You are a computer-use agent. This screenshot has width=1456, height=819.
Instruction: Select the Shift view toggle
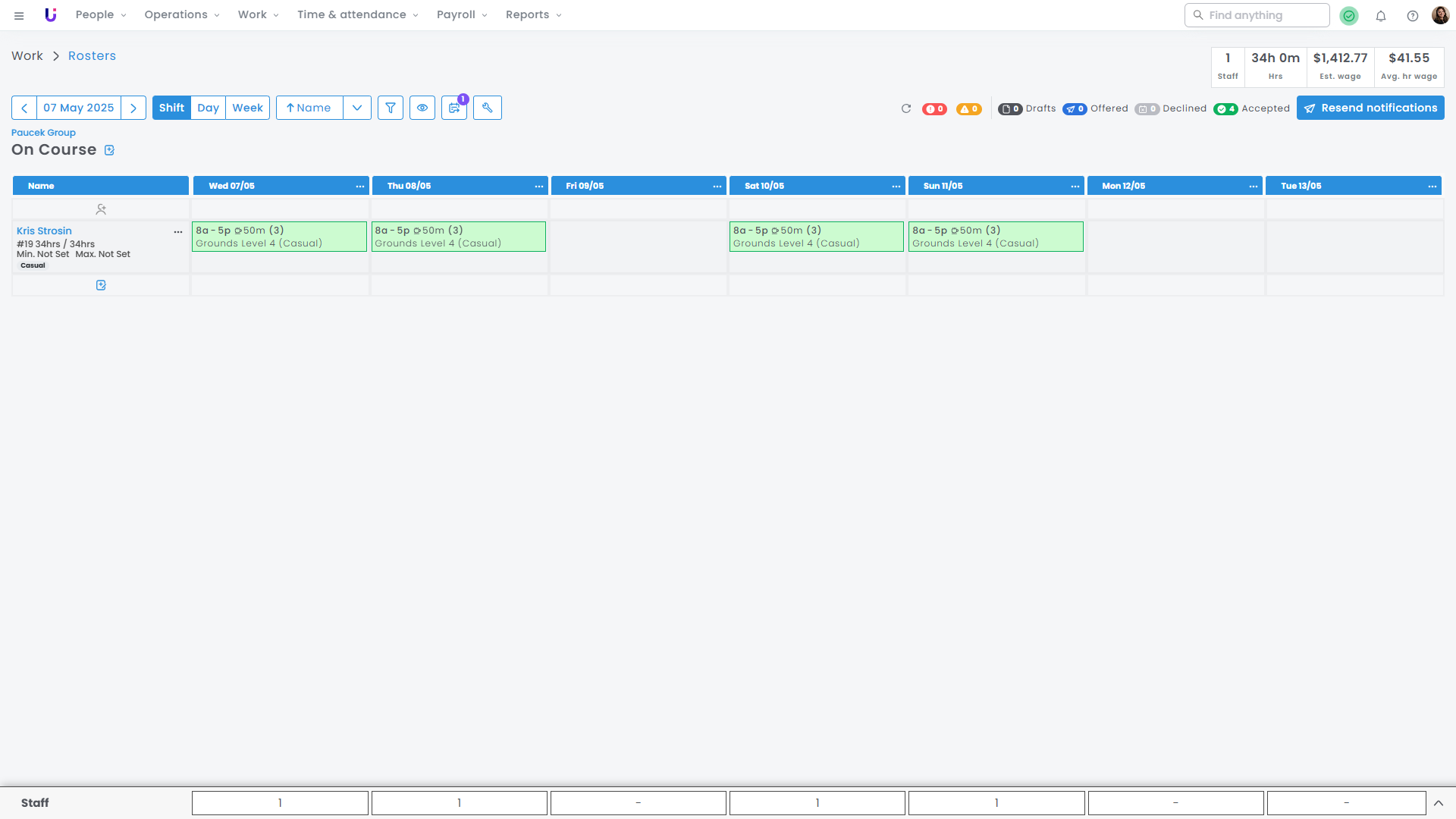click(x=171, y=108)
